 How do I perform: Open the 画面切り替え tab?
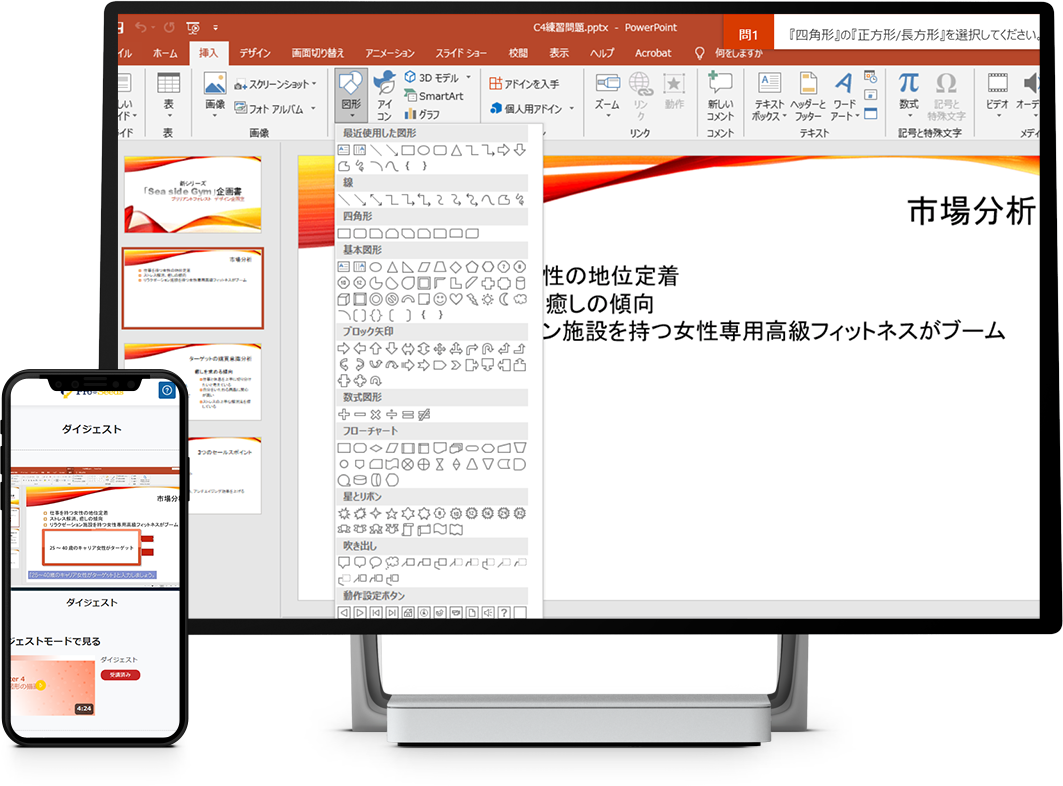coord(318,53)
